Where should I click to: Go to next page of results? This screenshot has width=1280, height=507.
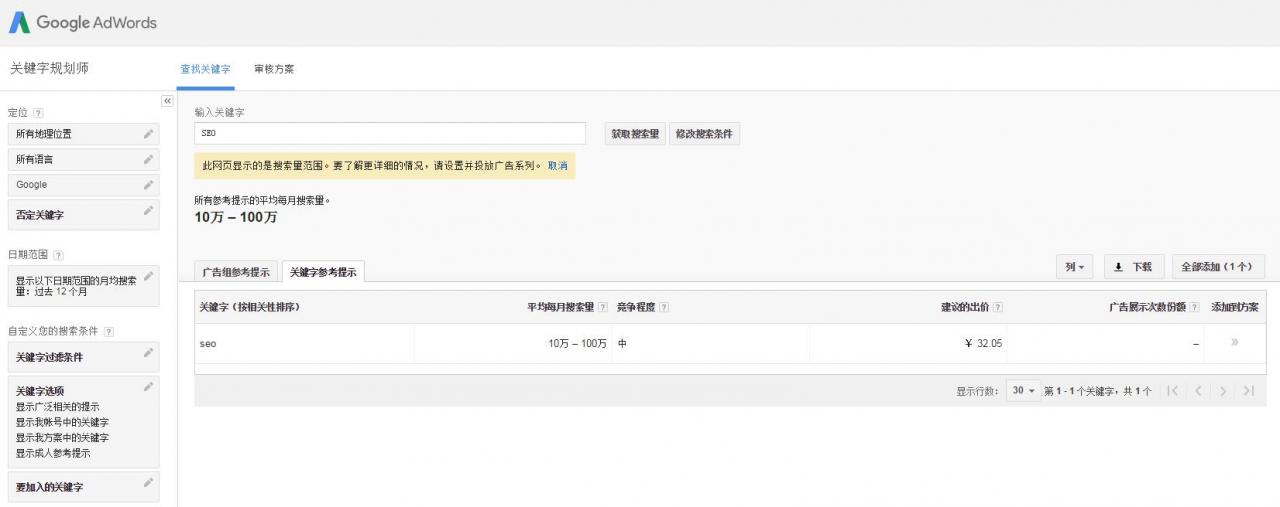(x=1222, y=391)
